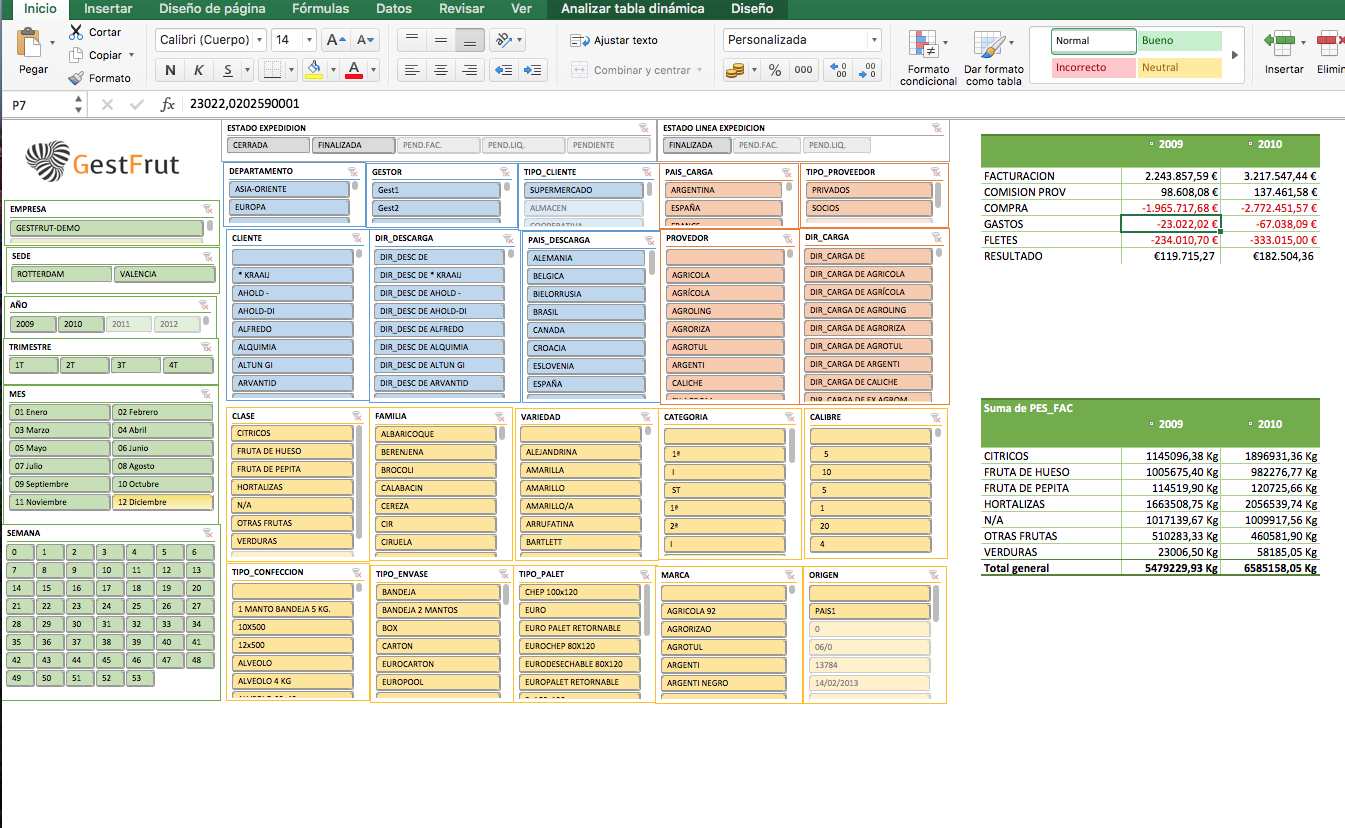Image resolution: width=1345 pixels, height=828 pixels.
Task: Toggle the 2009 year slicer button
Action: click(x=32, y=324)
